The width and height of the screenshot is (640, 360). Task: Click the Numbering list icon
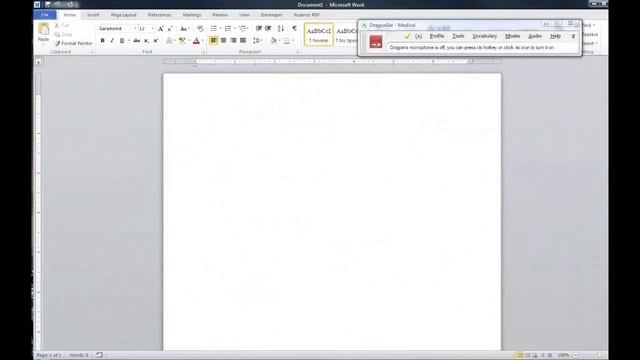tap(228, 29)
